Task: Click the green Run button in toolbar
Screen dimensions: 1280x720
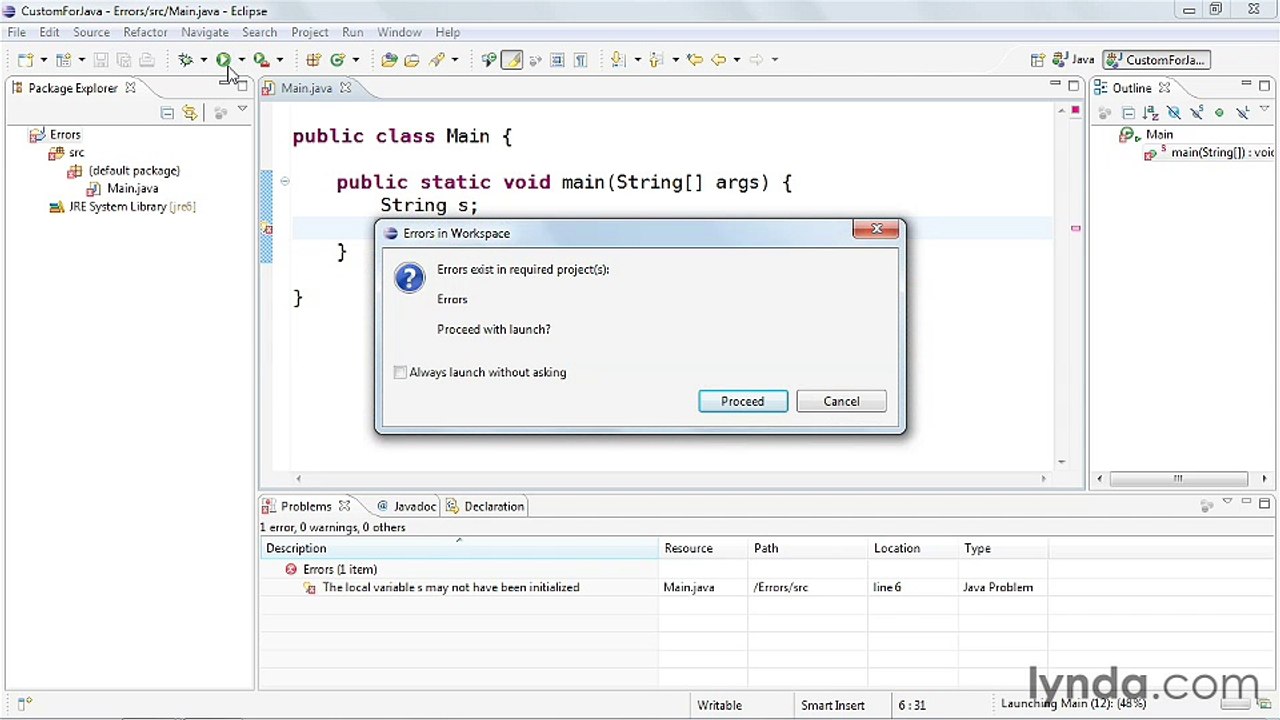Action: pyautogui.click(x=224, y=60)
